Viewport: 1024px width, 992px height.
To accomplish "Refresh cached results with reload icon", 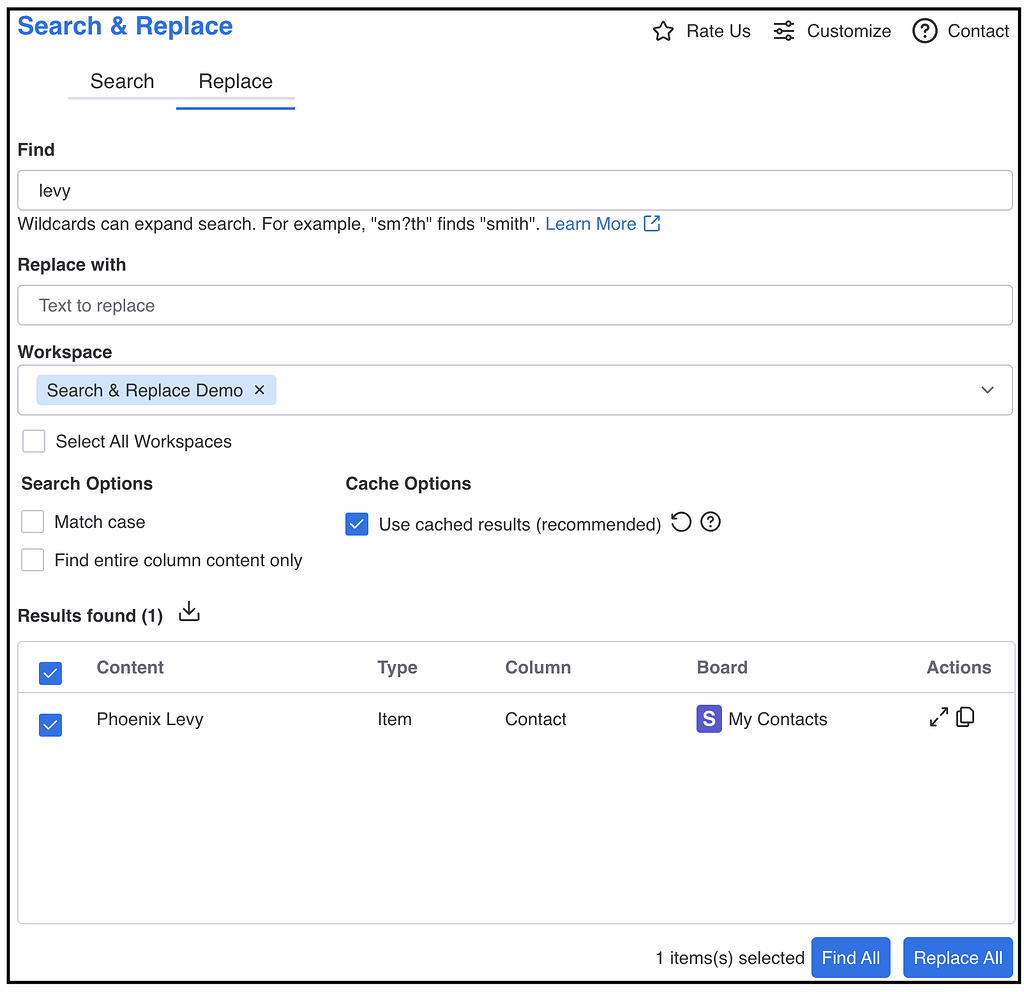I will (680, 522).
